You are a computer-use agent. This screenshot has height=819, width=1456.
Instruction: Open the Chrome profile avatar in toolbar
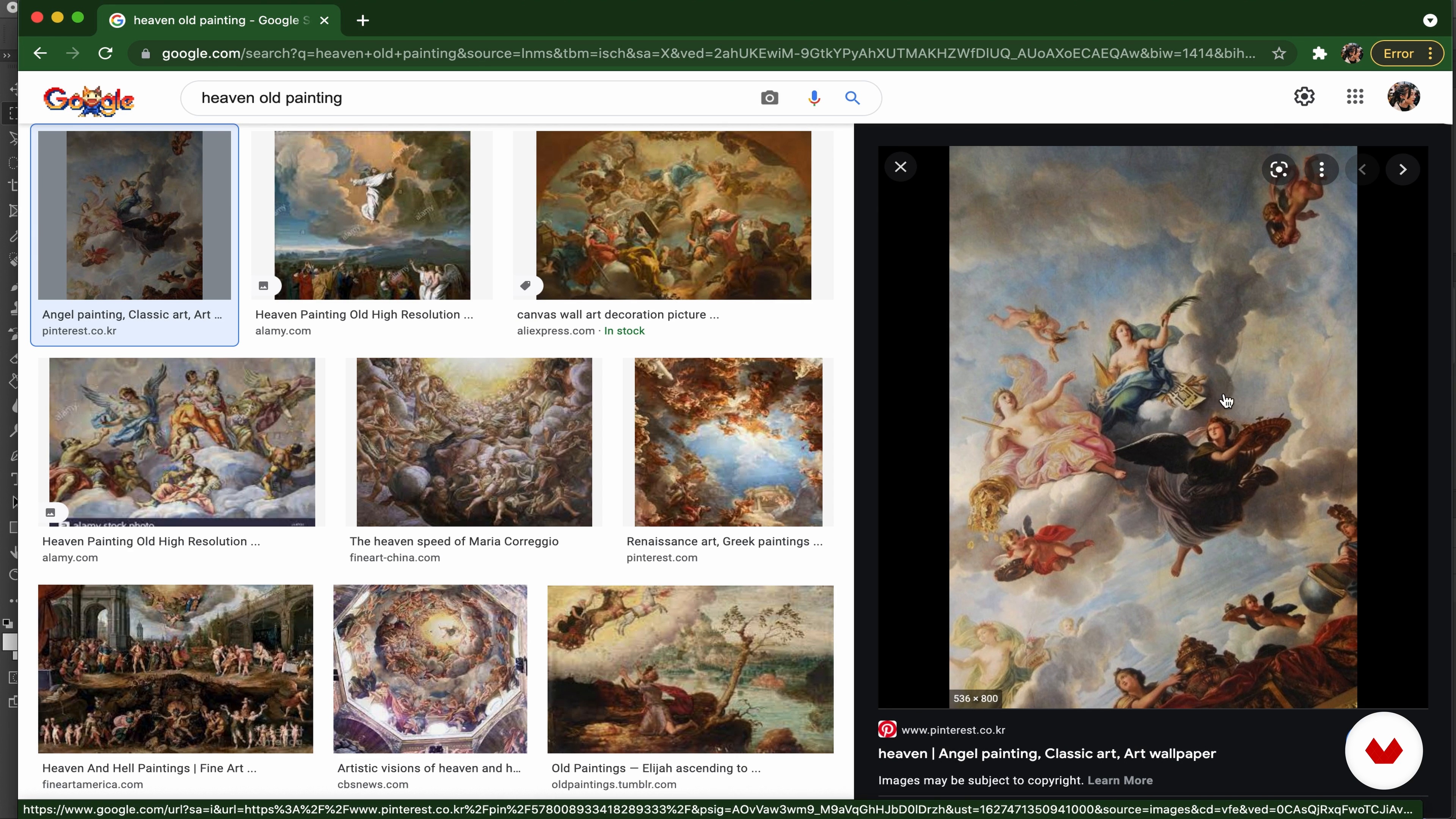pyautogui.click(x=1352, y=53)
